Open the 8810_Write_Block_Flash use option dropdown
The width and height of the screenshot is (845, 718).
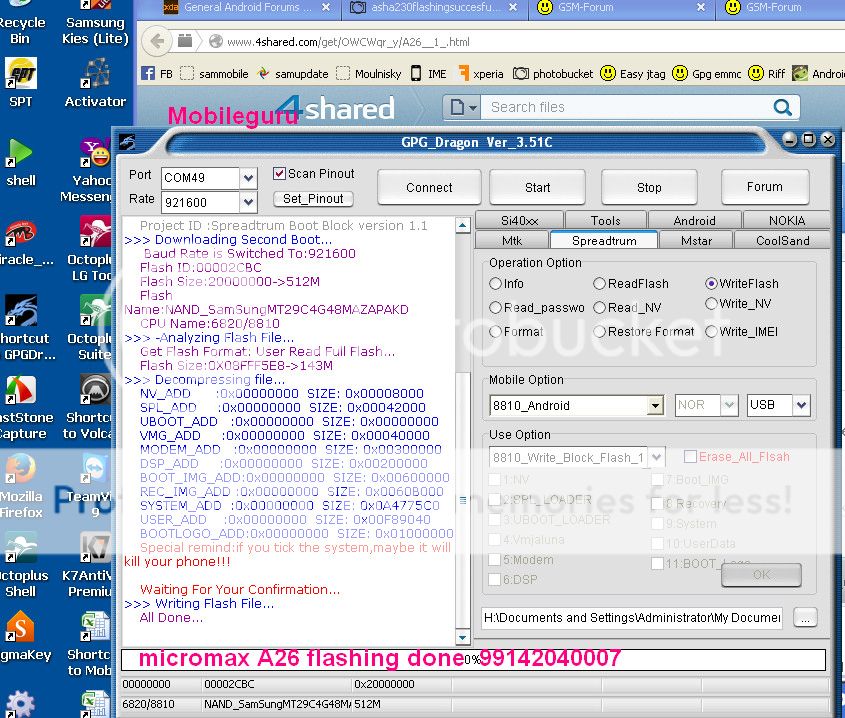click(656, 458)
